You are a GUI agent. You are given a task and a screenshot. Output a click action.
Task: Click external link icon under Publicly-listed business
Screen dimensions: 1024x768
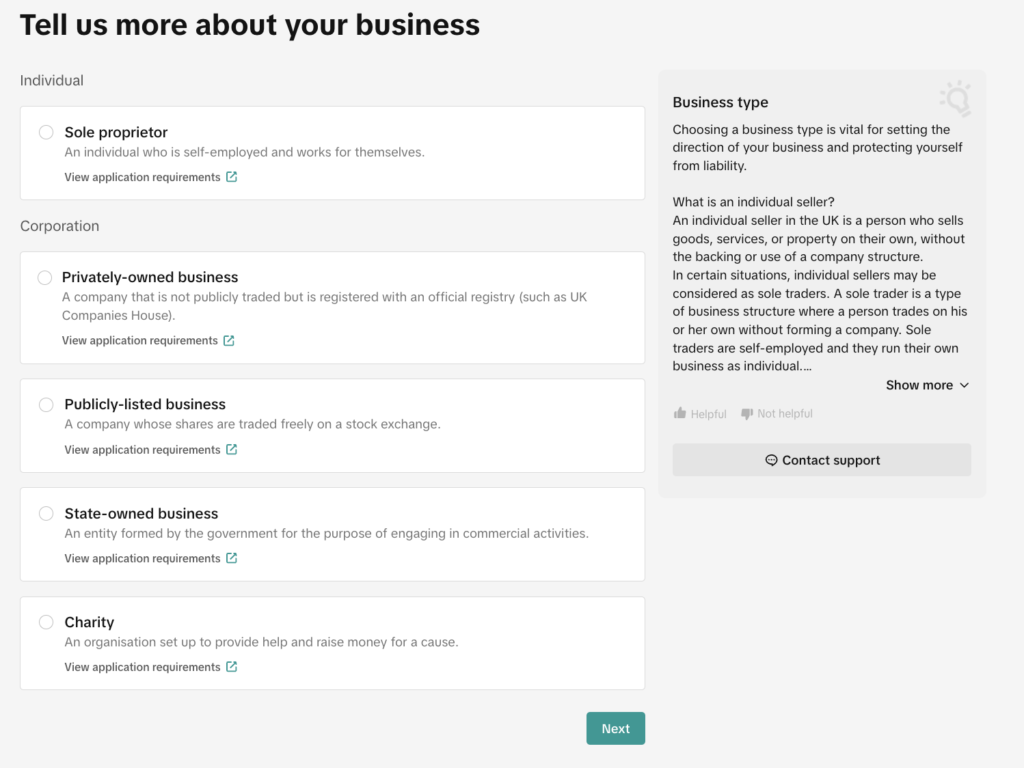coord(232,450)
